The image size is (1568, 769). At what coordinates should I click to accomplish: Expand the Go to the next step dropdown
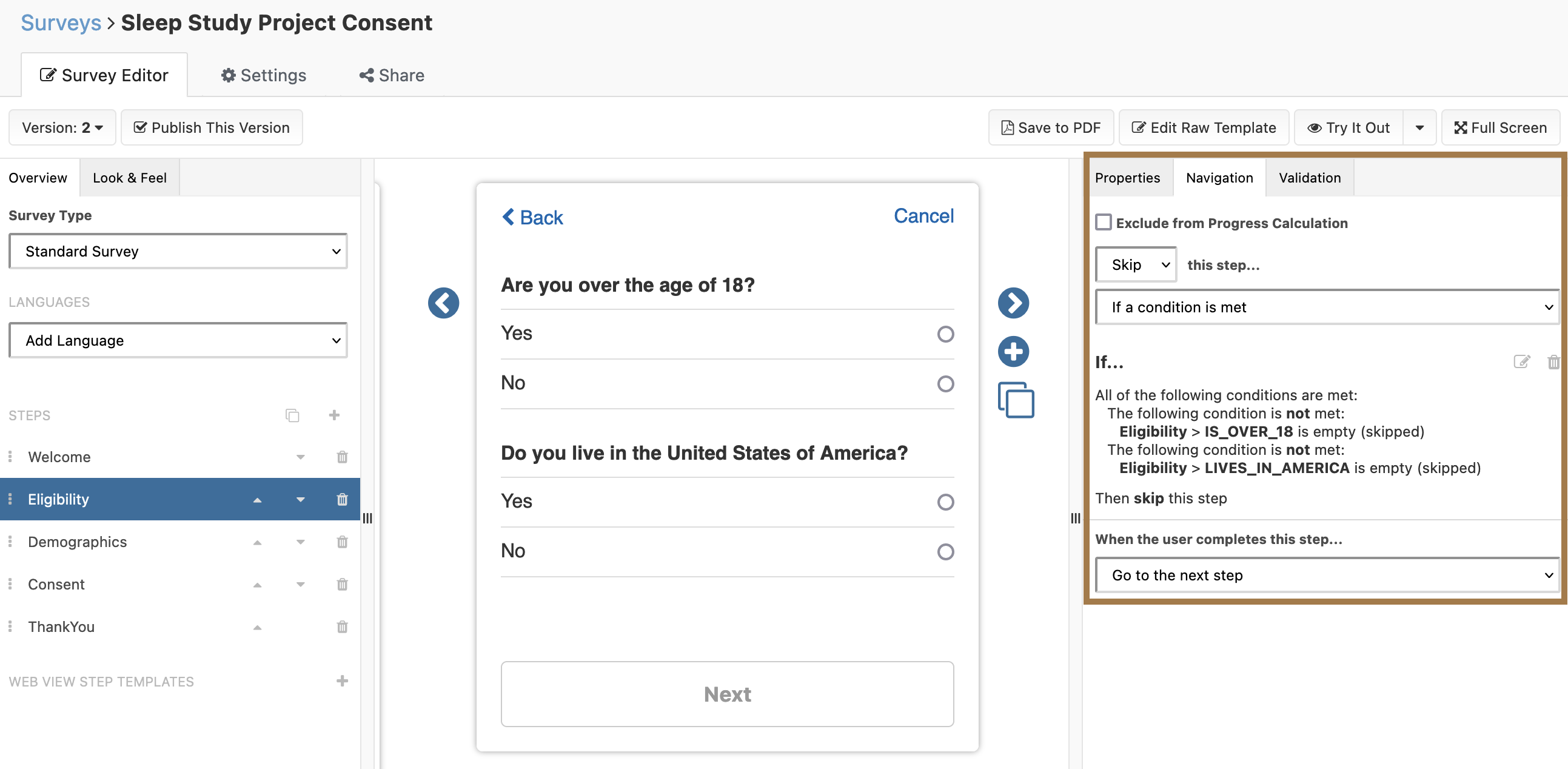1327,575
